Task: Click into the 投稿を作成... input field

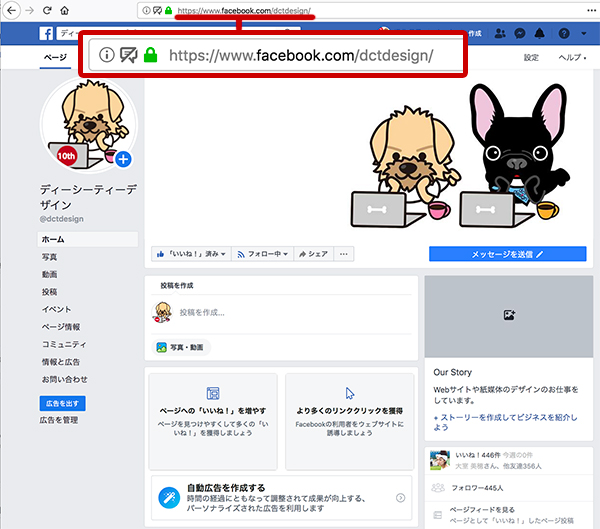Action: pos(281,313)
